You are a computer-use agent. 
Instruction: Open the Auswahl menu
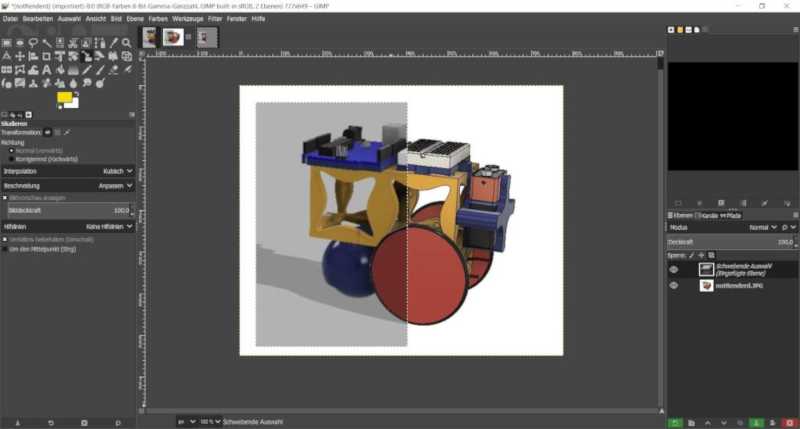(x=69, y=19)
